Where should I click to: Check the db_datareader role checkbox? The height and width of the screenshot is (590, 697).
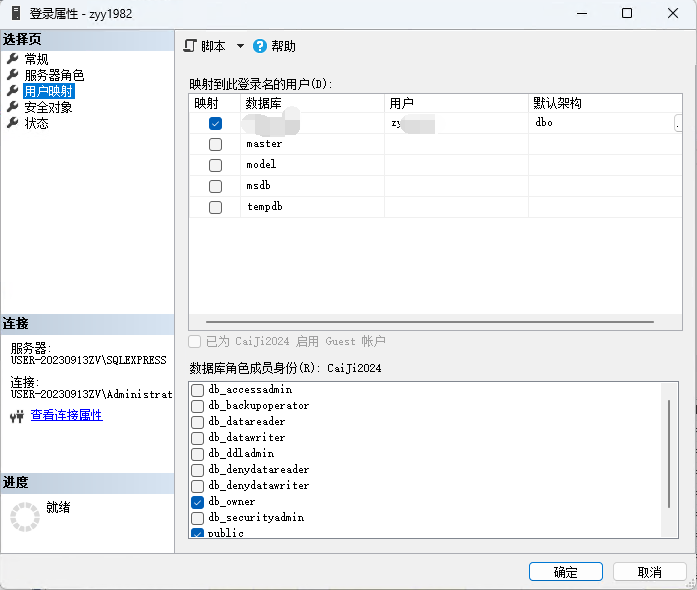pos(198,422)
